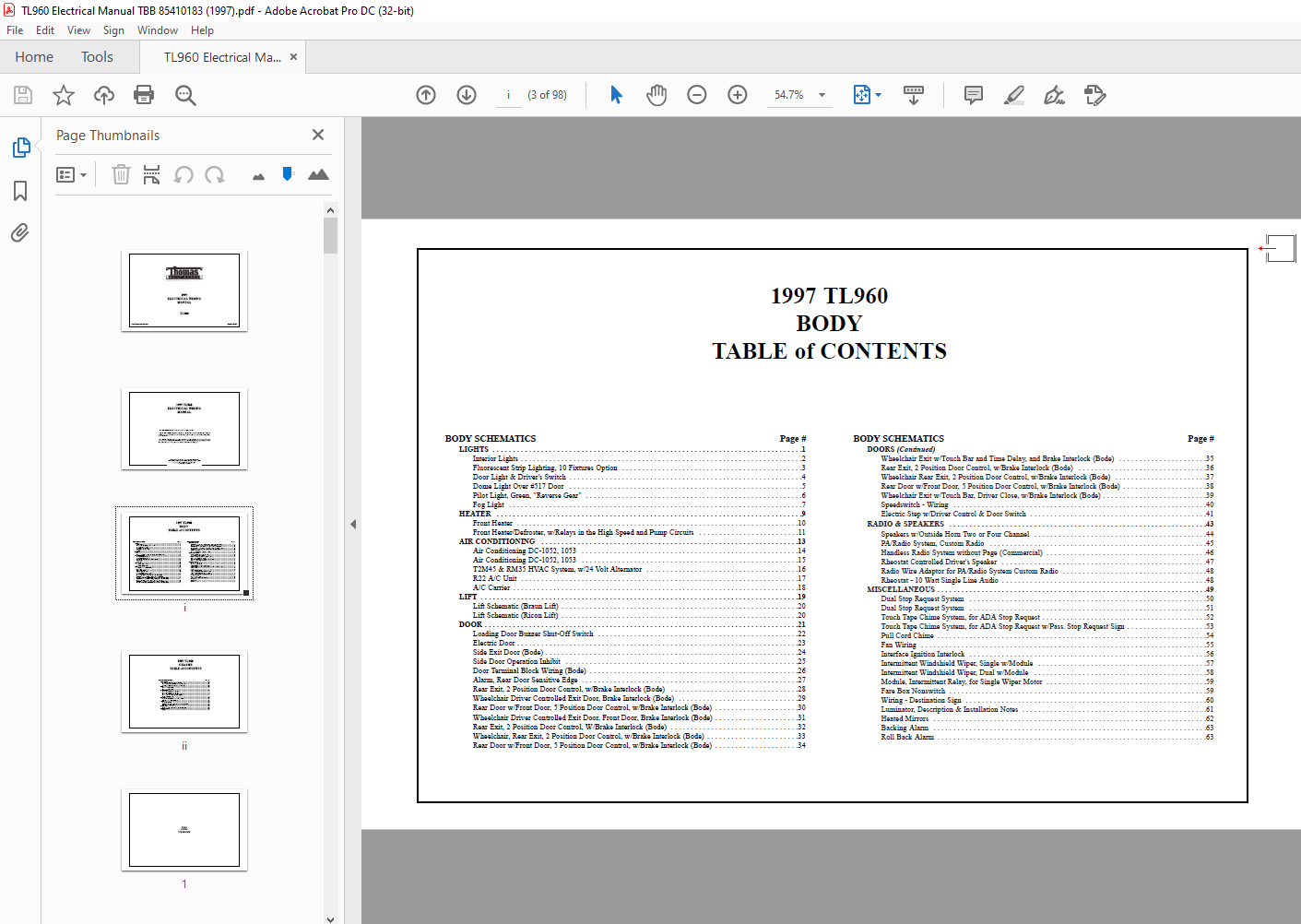Image resolution: width=1301 pixels, height=924 pixels.
Task: Add a comment note
Action: coord(974,95)
